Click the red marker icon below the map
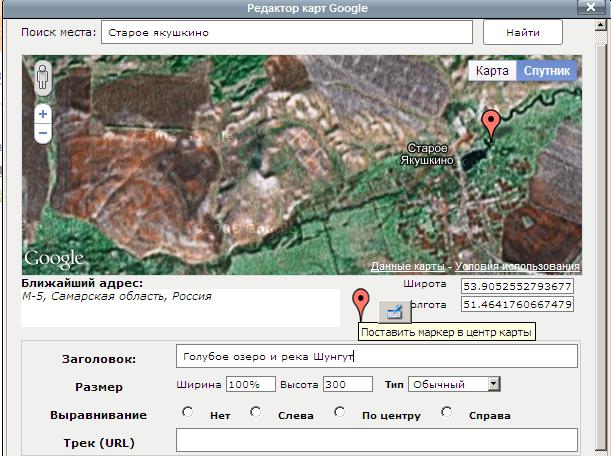Viewport: 611px width, 459px height. coord(362,302)
